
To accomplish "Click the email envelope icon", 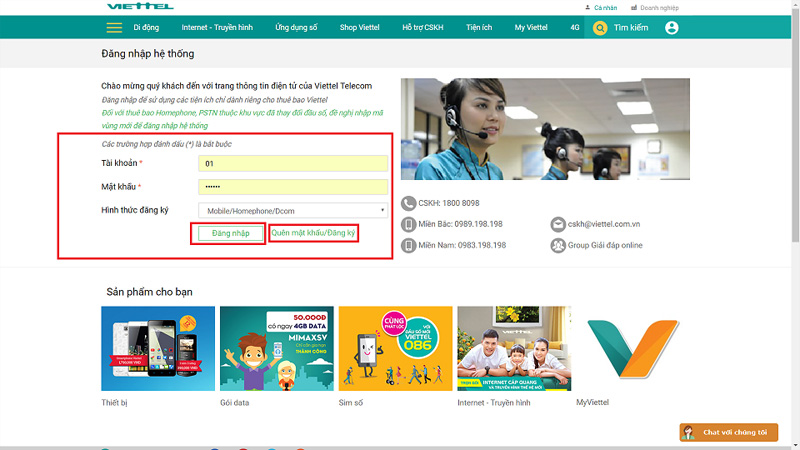I will 557,224.
